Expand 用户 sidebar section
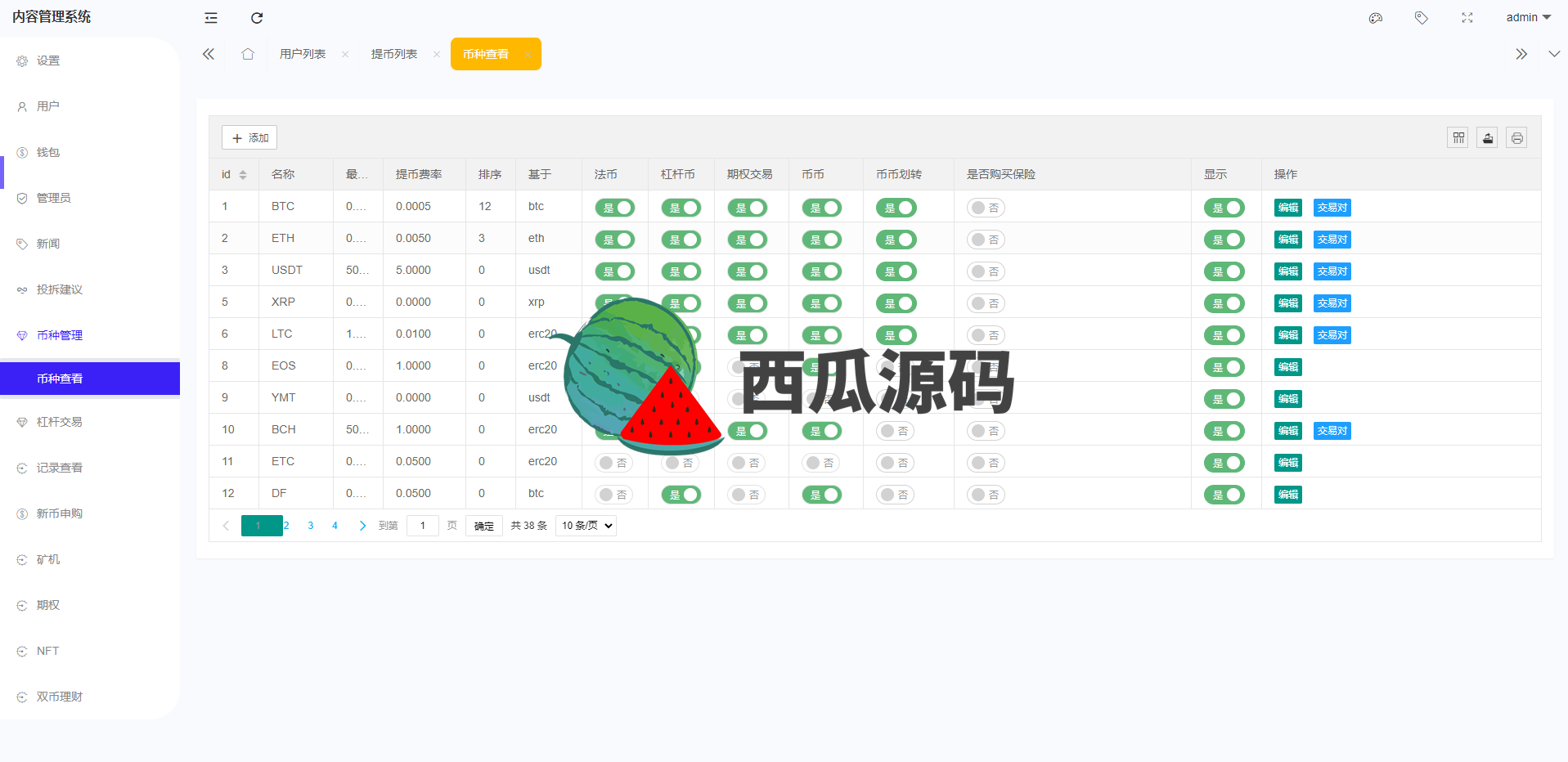This screenshot has width=1568, height=762. (x=90, y=106)
